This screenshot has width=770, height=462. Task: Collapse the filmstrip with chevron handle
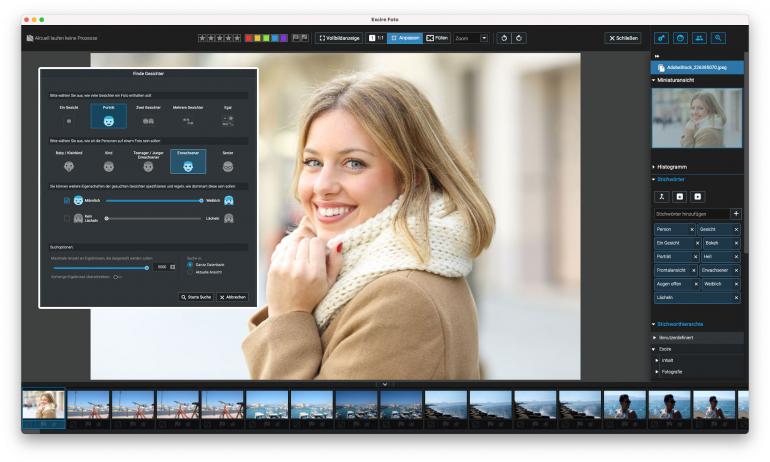385,384
